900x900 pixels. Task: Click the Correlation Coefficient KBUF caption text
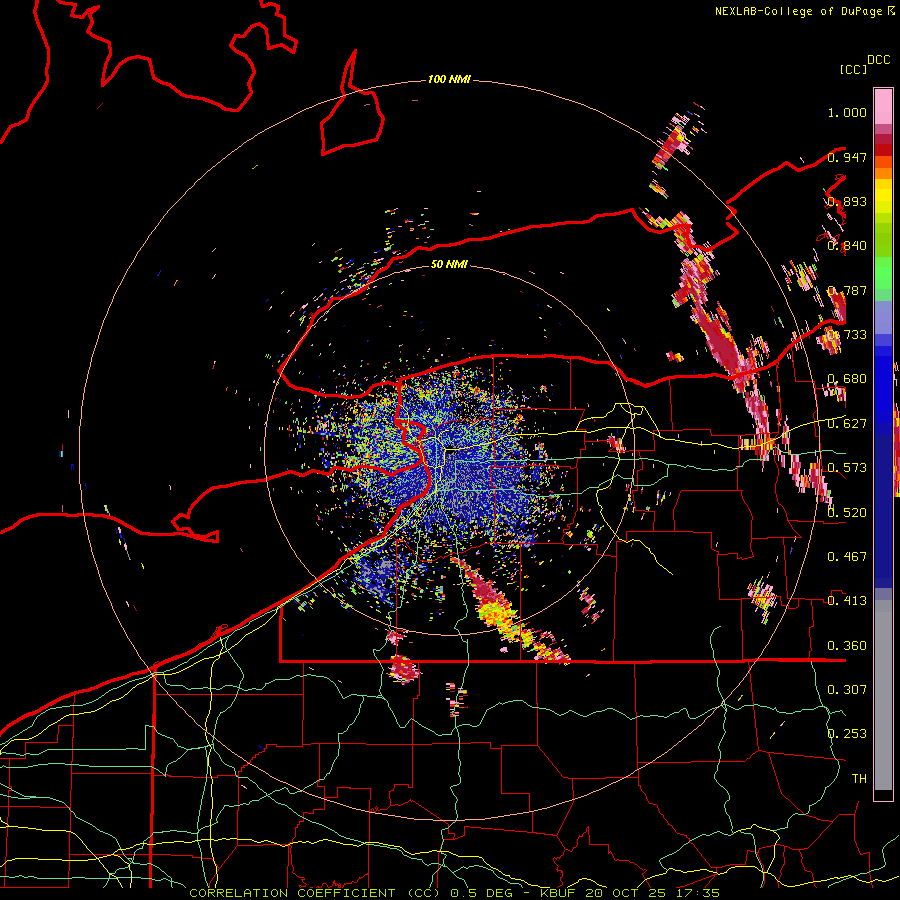[x=455, y=893]
